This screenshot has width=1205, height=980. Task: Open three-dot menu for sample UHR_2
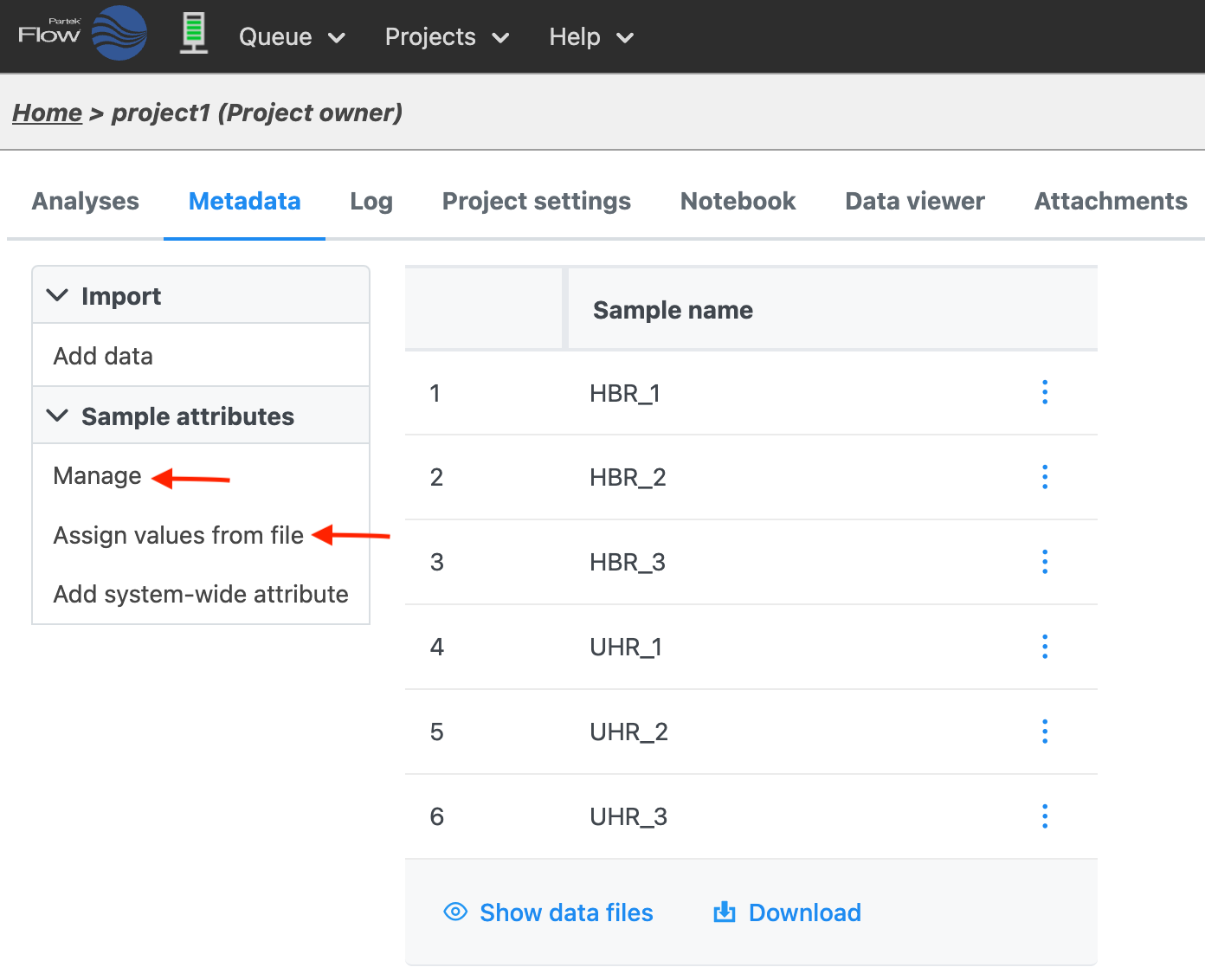pos(1045,732)
